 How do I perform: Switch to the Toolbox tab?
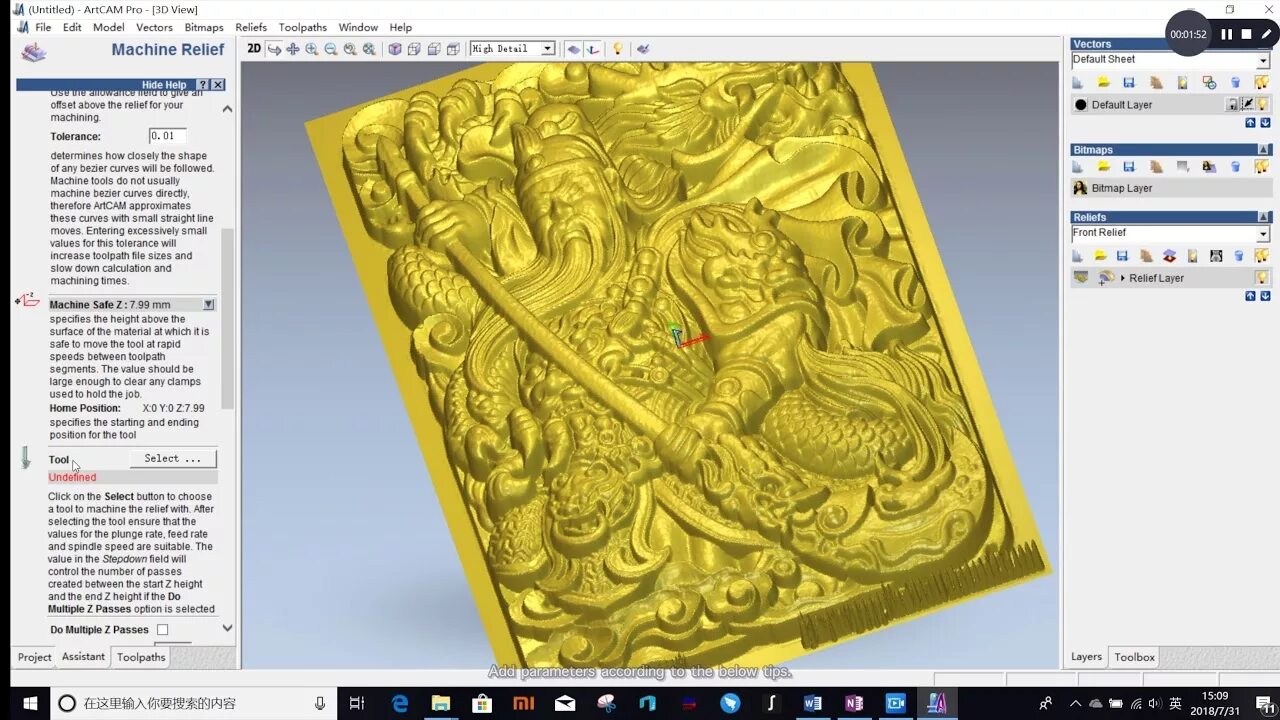1134,657
